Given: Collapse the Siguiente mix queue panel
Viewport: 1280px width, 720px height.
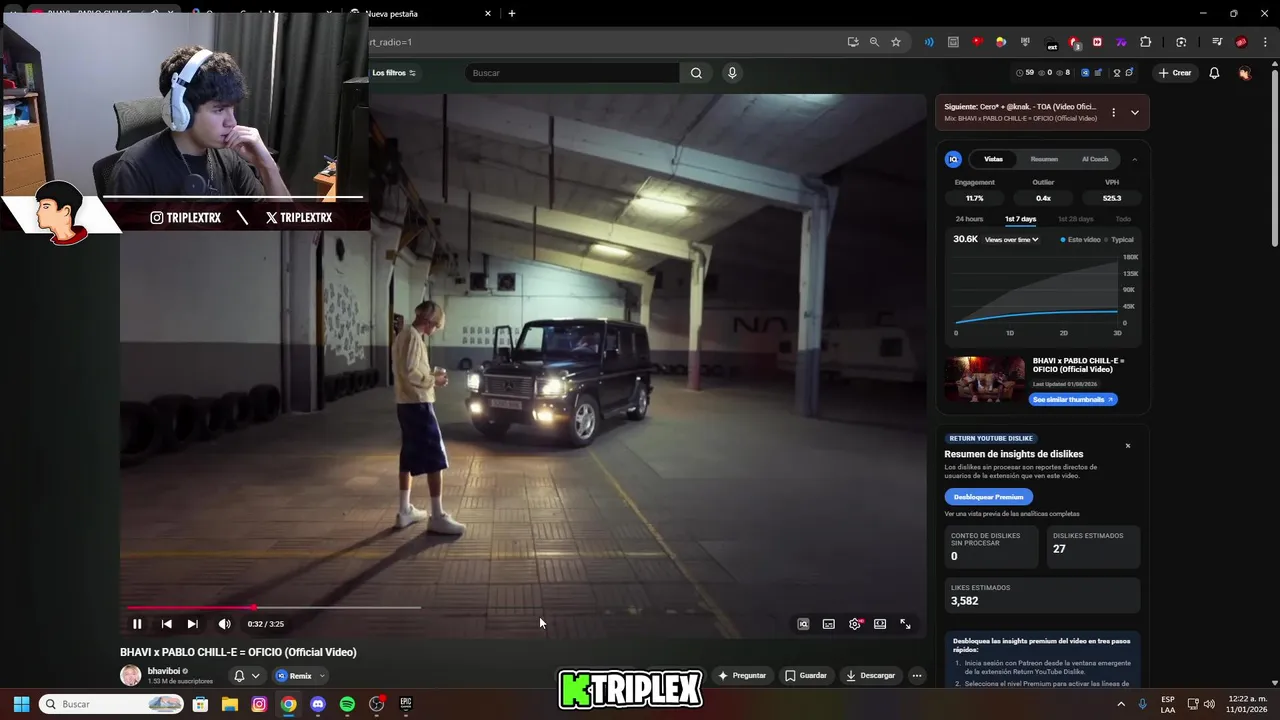Looking at the screenshot, I should click(1135, 113).
